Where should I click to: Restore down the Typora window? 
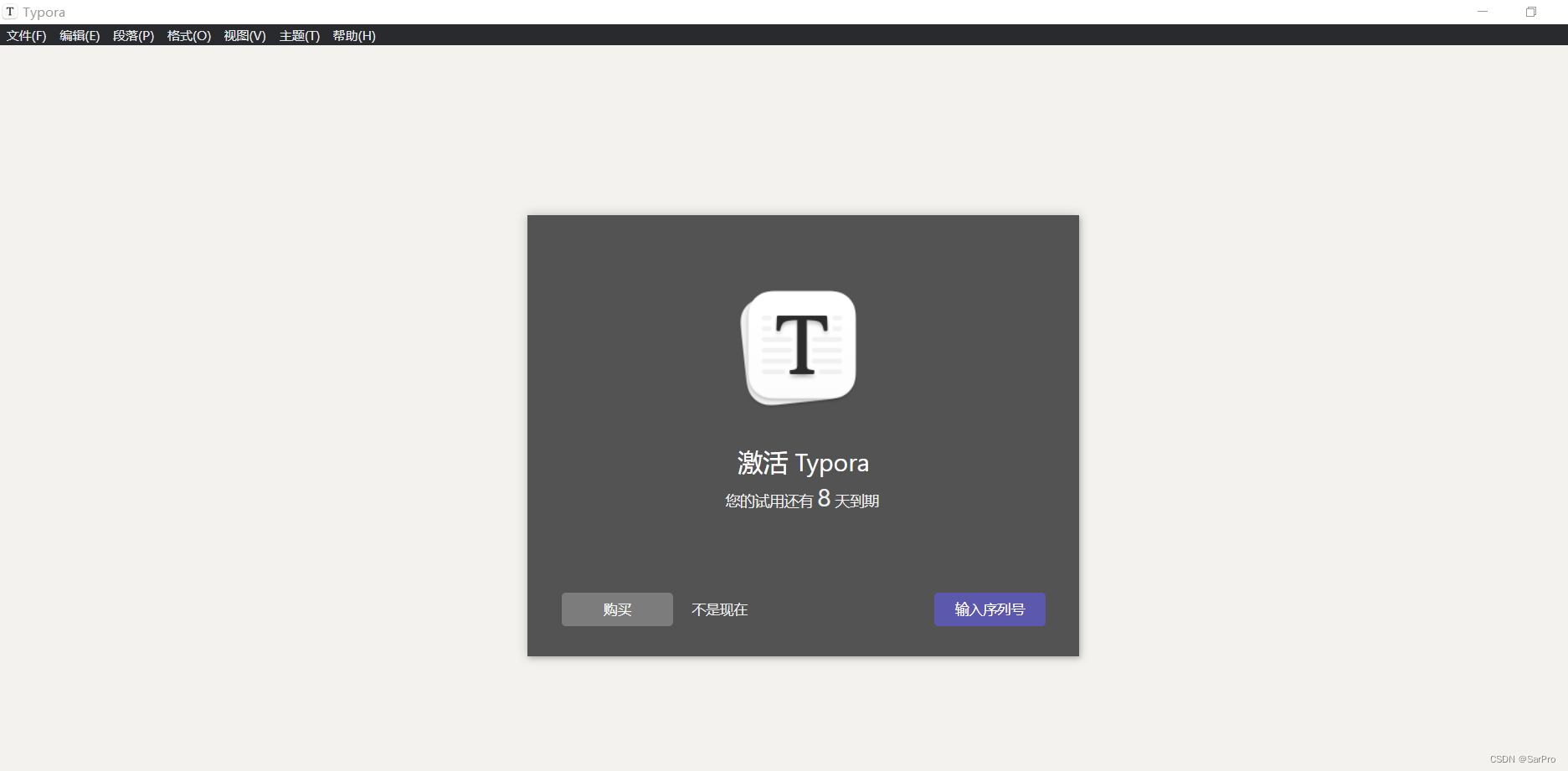(1530, 12)
